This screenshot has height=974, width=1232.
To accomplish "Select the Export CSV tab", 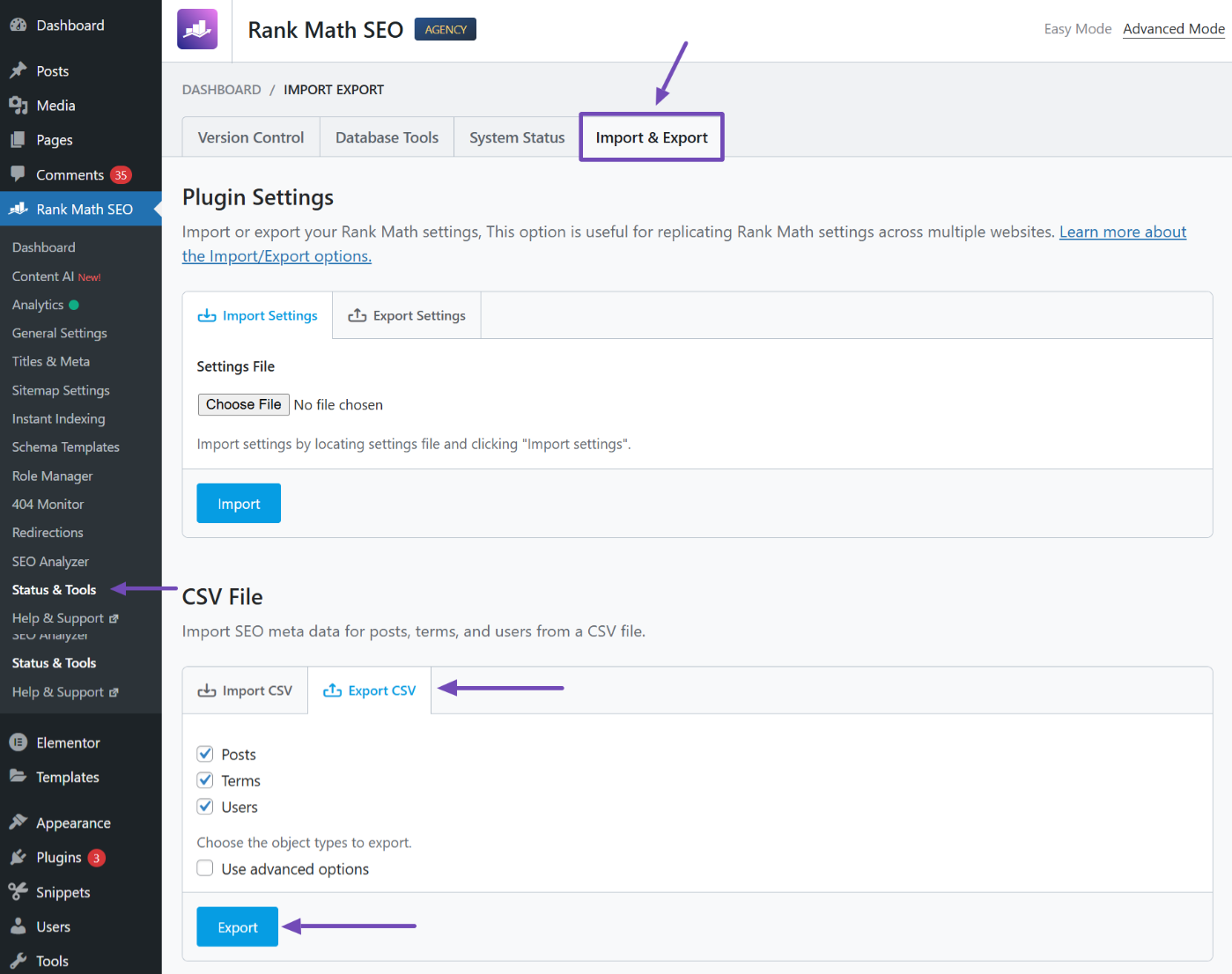I will (369, 690).
